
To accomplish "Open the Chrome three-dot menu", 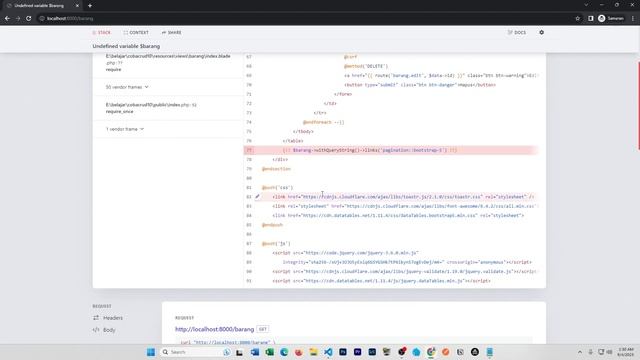I will pyautogui.click(x=633, y=18).
